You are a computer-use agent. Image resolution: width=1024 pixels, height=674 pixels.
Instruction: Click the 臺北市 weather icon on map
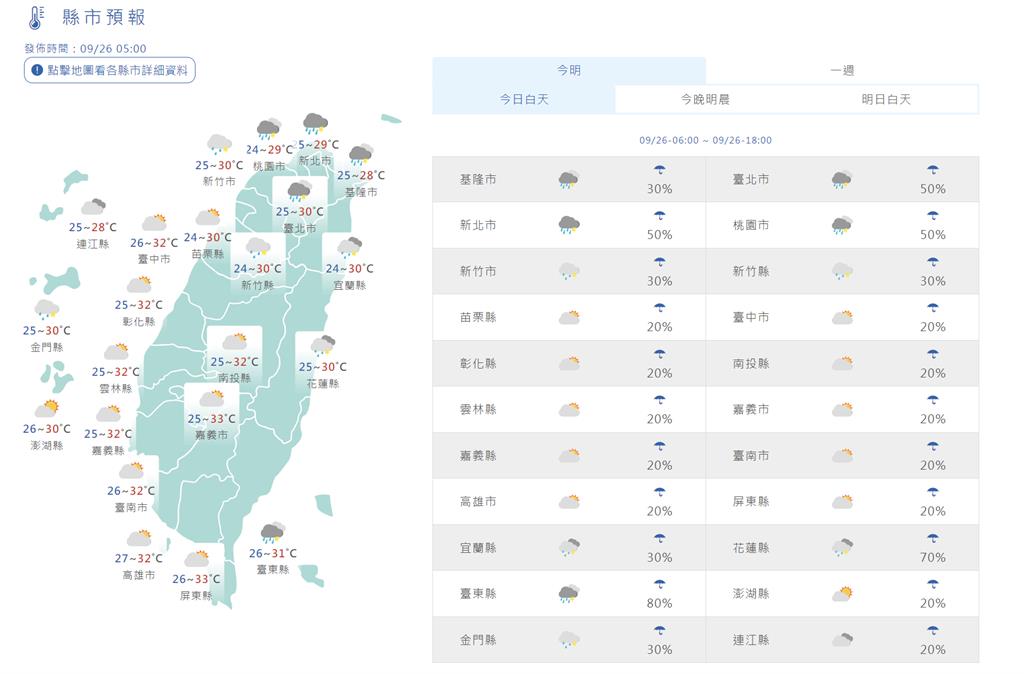(x=299, y=191)
